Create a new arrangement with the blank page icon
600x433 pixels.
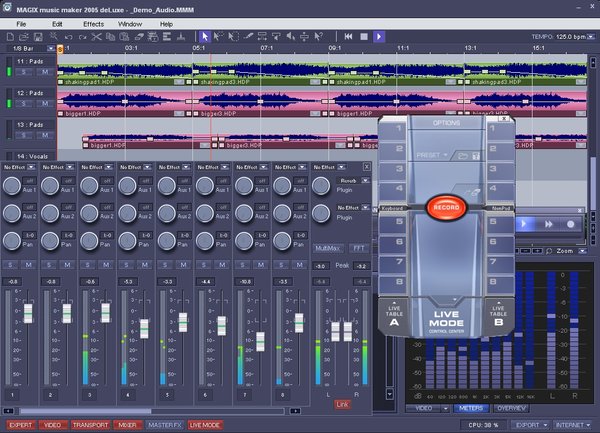point(10,37)
